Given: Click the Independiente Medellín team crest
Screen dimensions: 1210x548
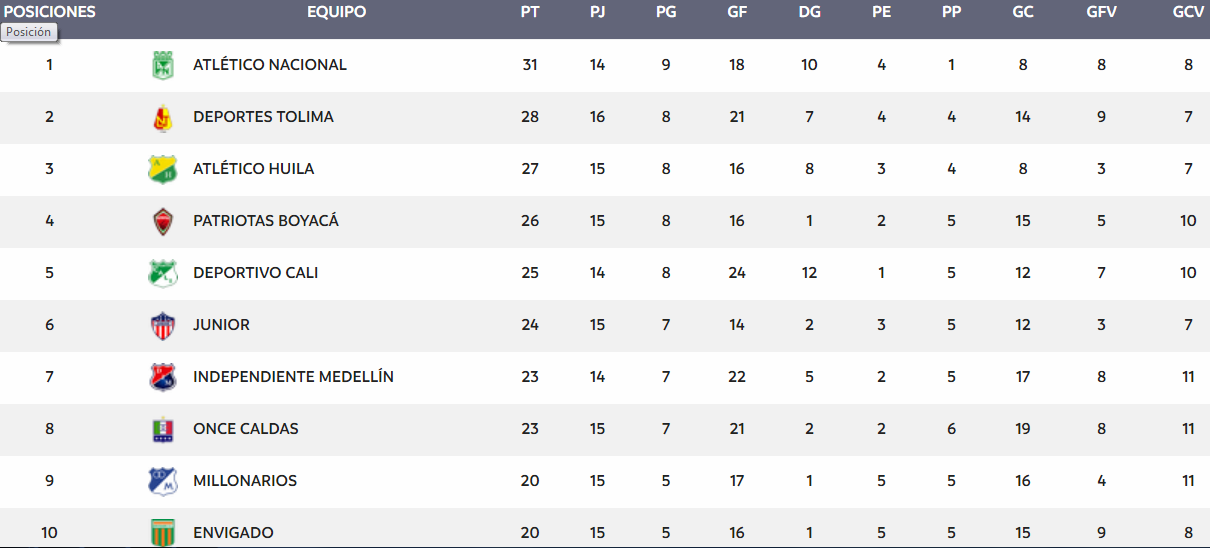Looking at the screenshot, I should (162, 377).
